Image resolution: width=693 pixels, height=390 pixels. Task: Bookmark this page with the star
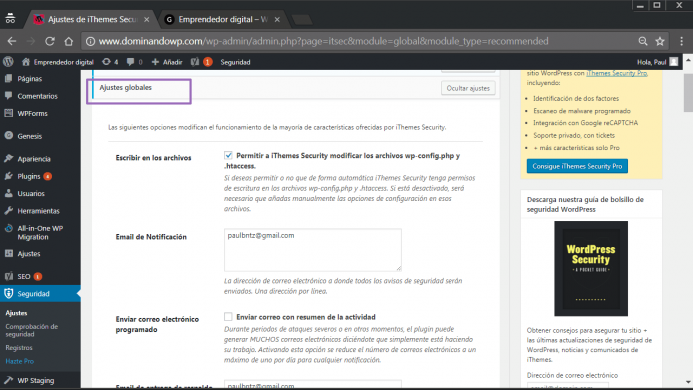[x=660, y=41]
